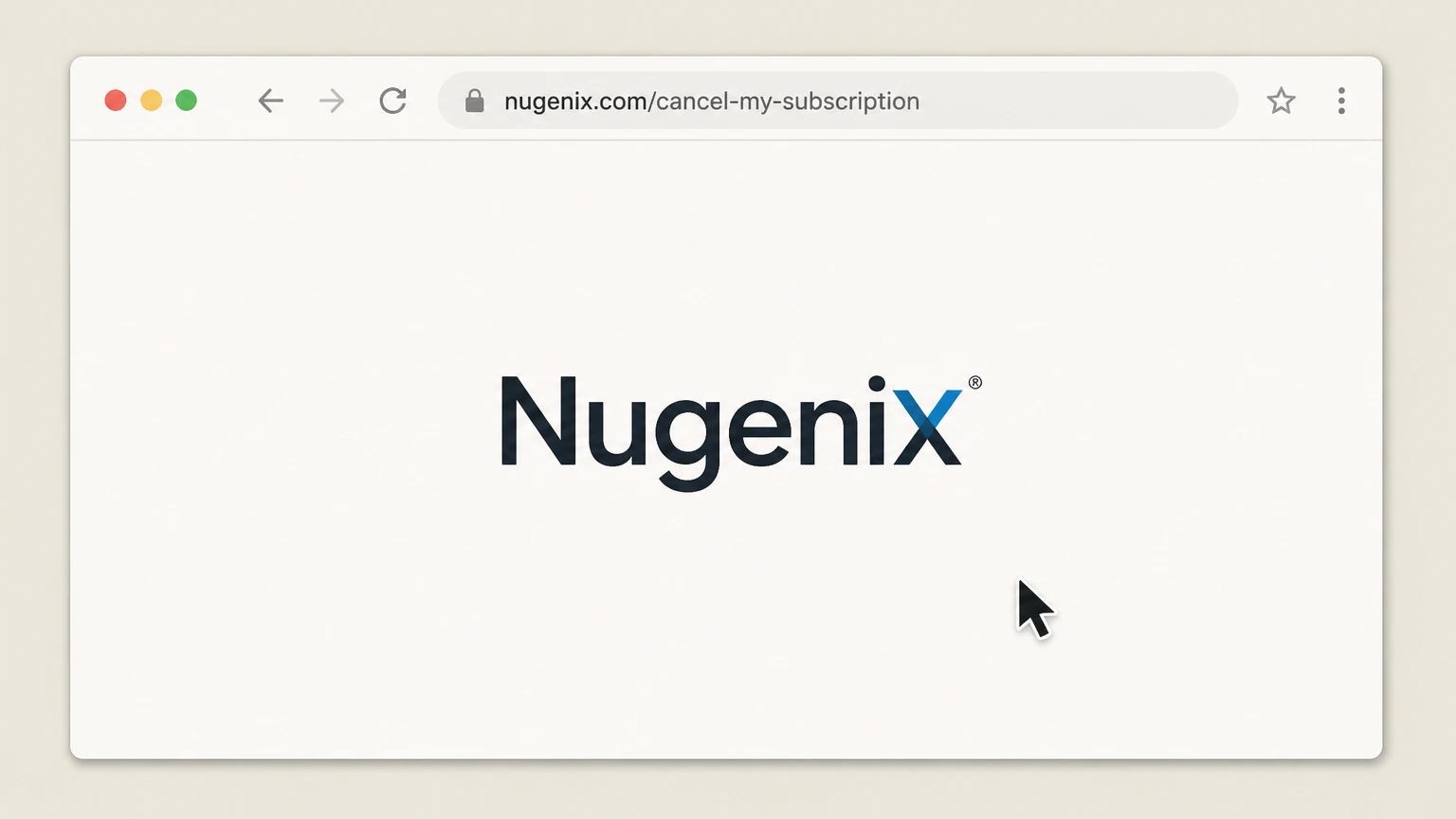Close the window with the red button
Screen dimensions: 1456x819
(116, 100)
